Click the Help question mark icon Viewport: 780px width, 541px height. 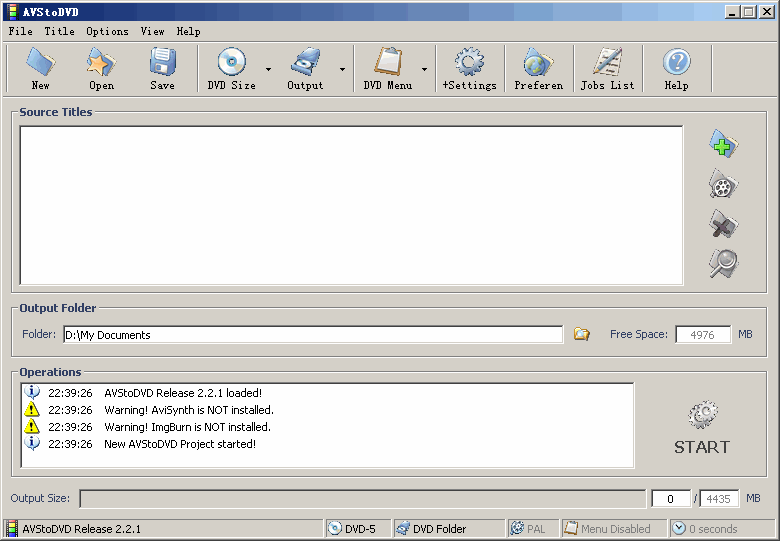click(x=677, y=62)
